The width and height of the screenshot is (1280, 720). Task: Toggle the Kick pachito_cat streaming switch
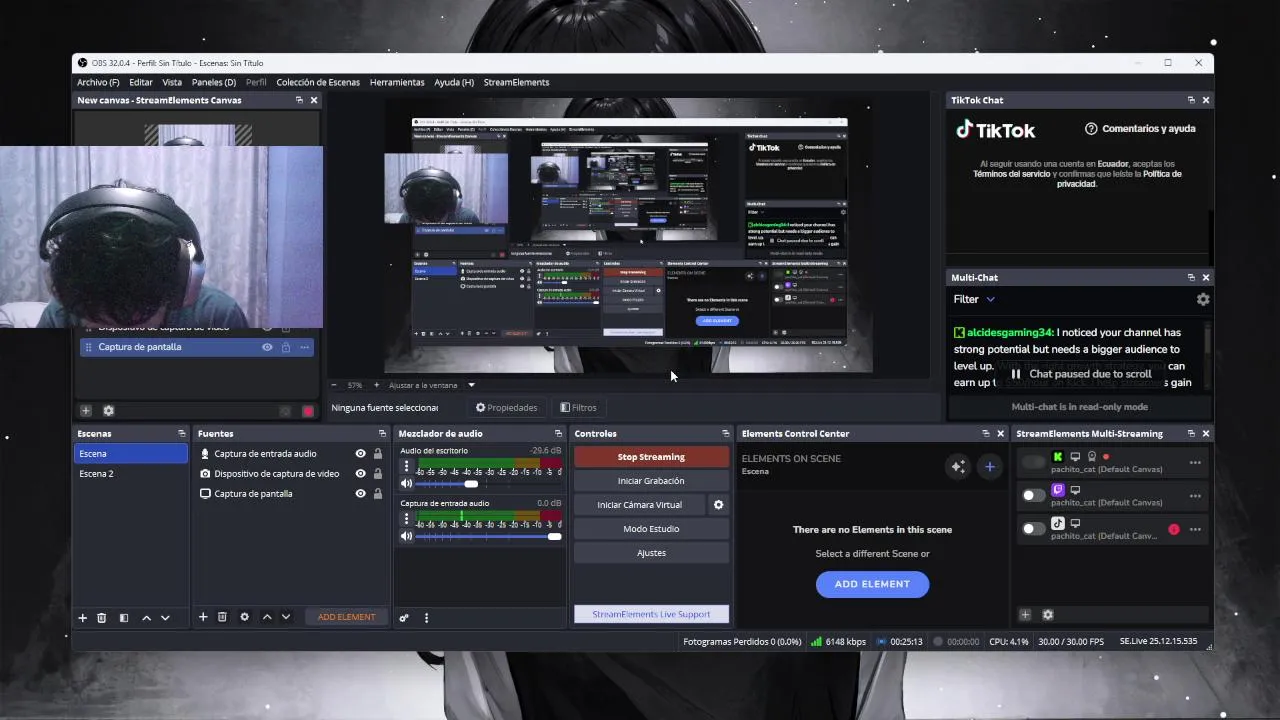coord(1033,462)
